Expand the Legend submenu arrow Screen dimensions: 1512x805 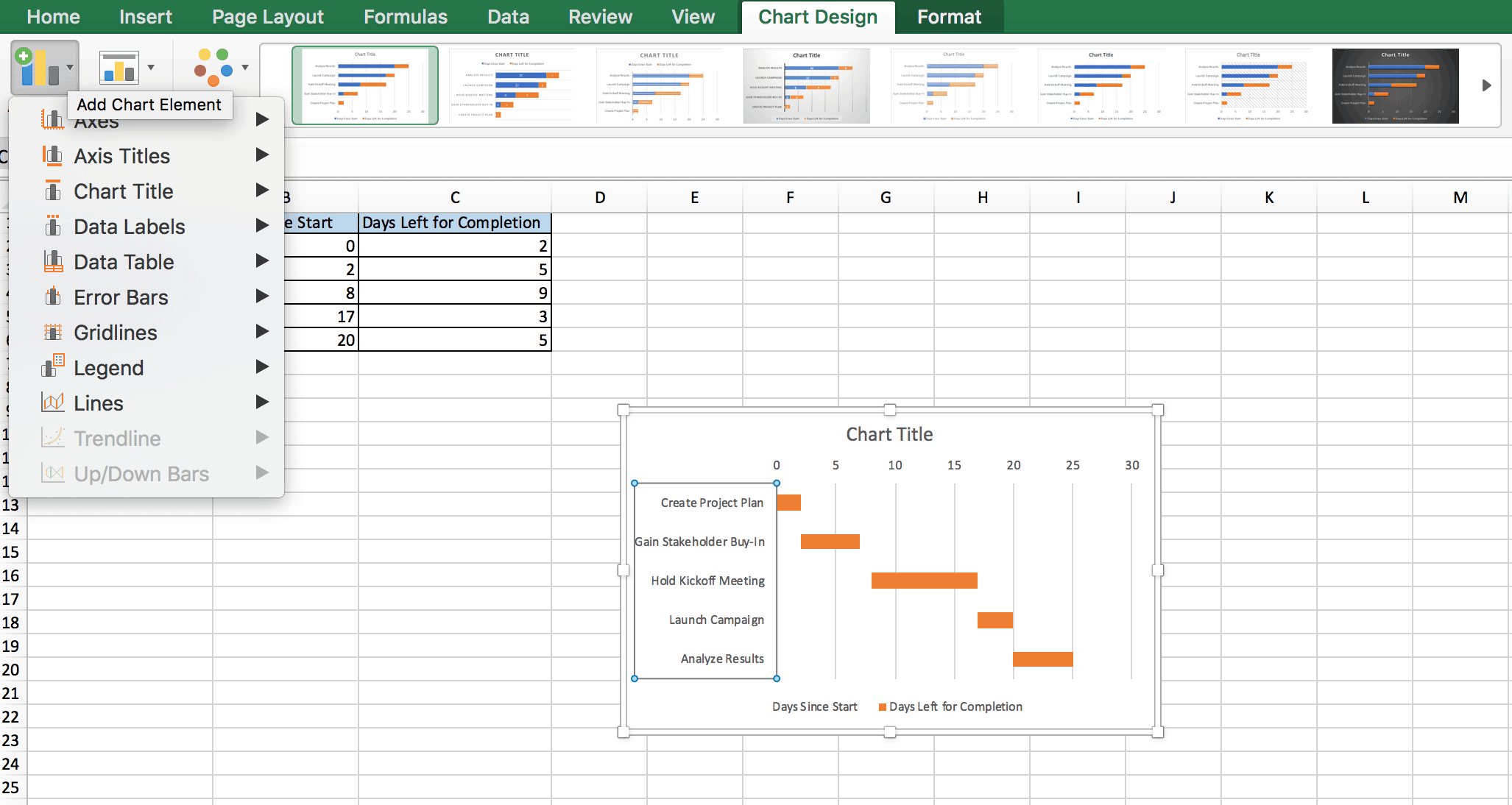pyautogui.click(x=262, y=367)
